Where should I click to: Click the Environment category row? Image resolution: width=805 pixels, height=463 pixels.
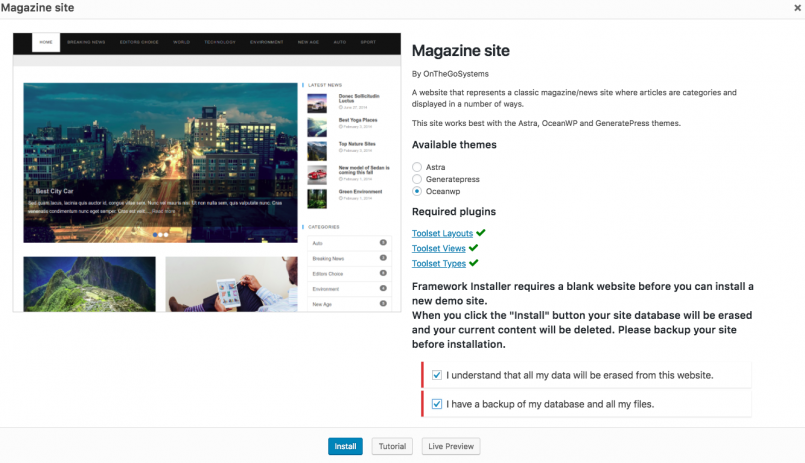349,288
